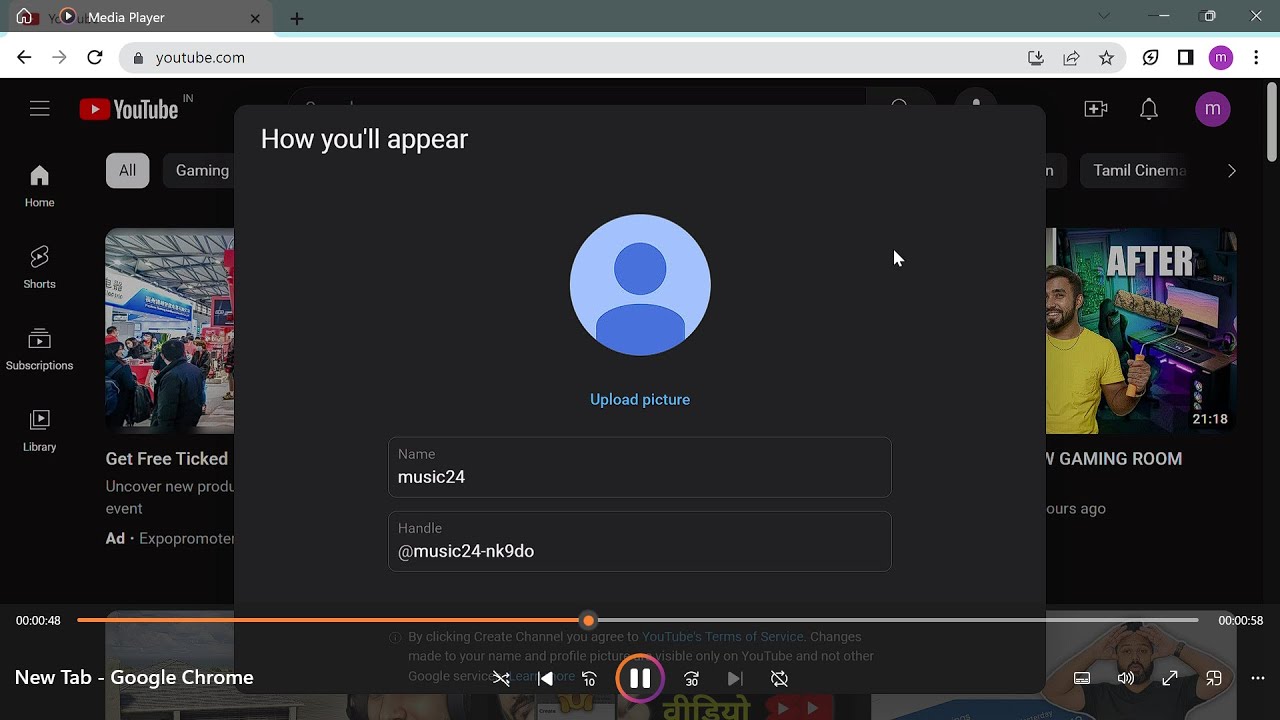Open the Media Player home button
The height and width of the screenshot is (720, 1280).
[24, 16]
